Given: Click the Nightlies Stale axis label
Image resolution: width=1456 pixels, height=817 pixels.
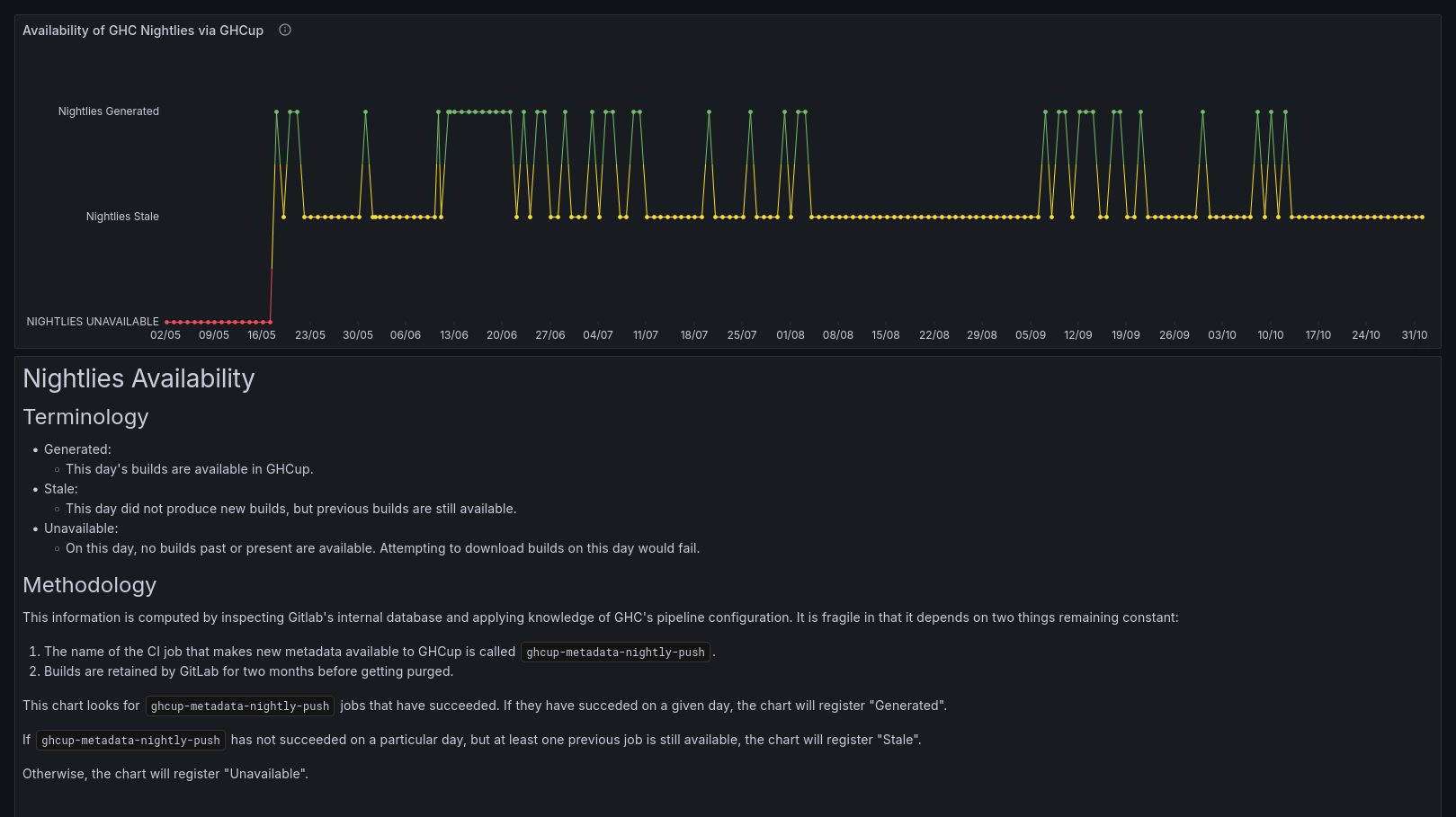Looking at the screenshot, I should tap(122, 217).
